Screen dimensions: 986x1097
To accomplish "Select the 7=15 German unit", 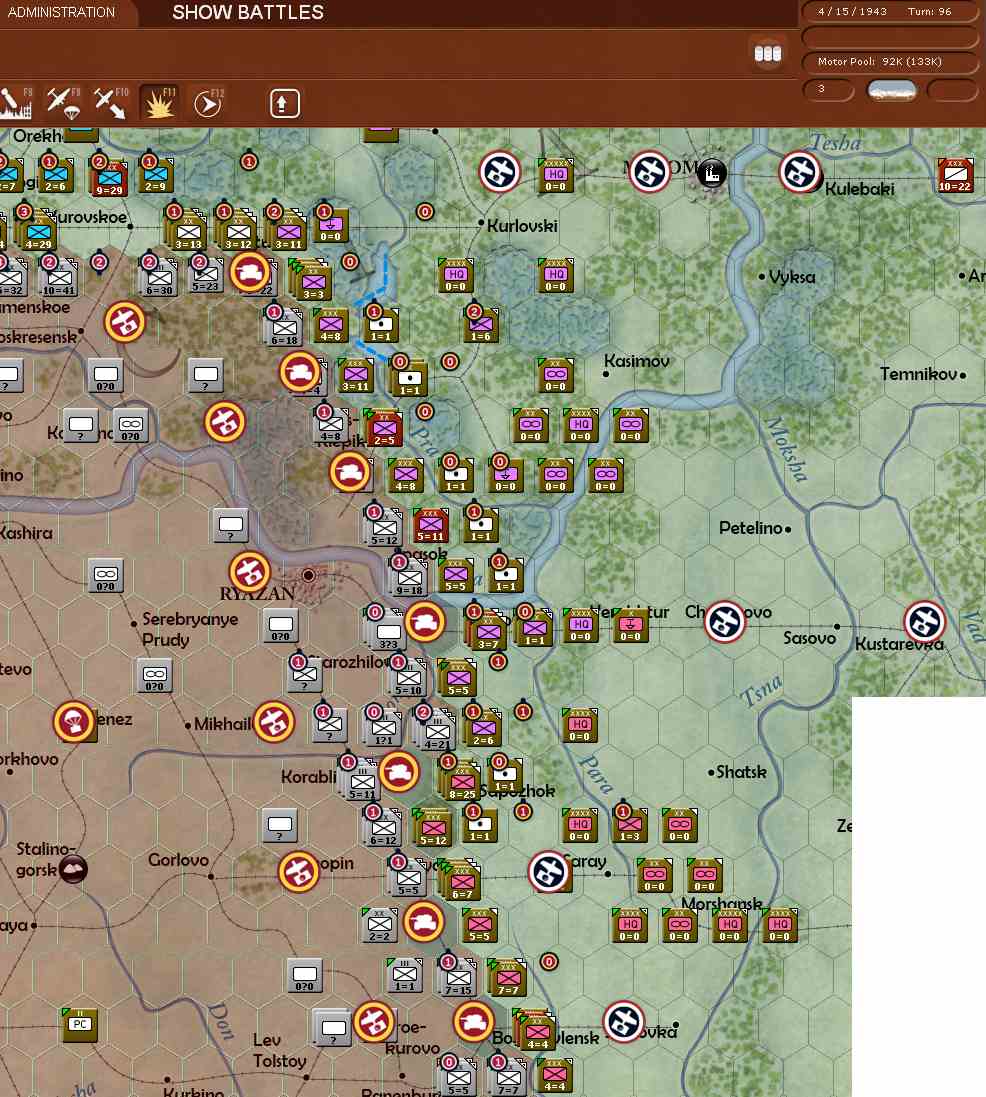I will click(x=458, y=977).
